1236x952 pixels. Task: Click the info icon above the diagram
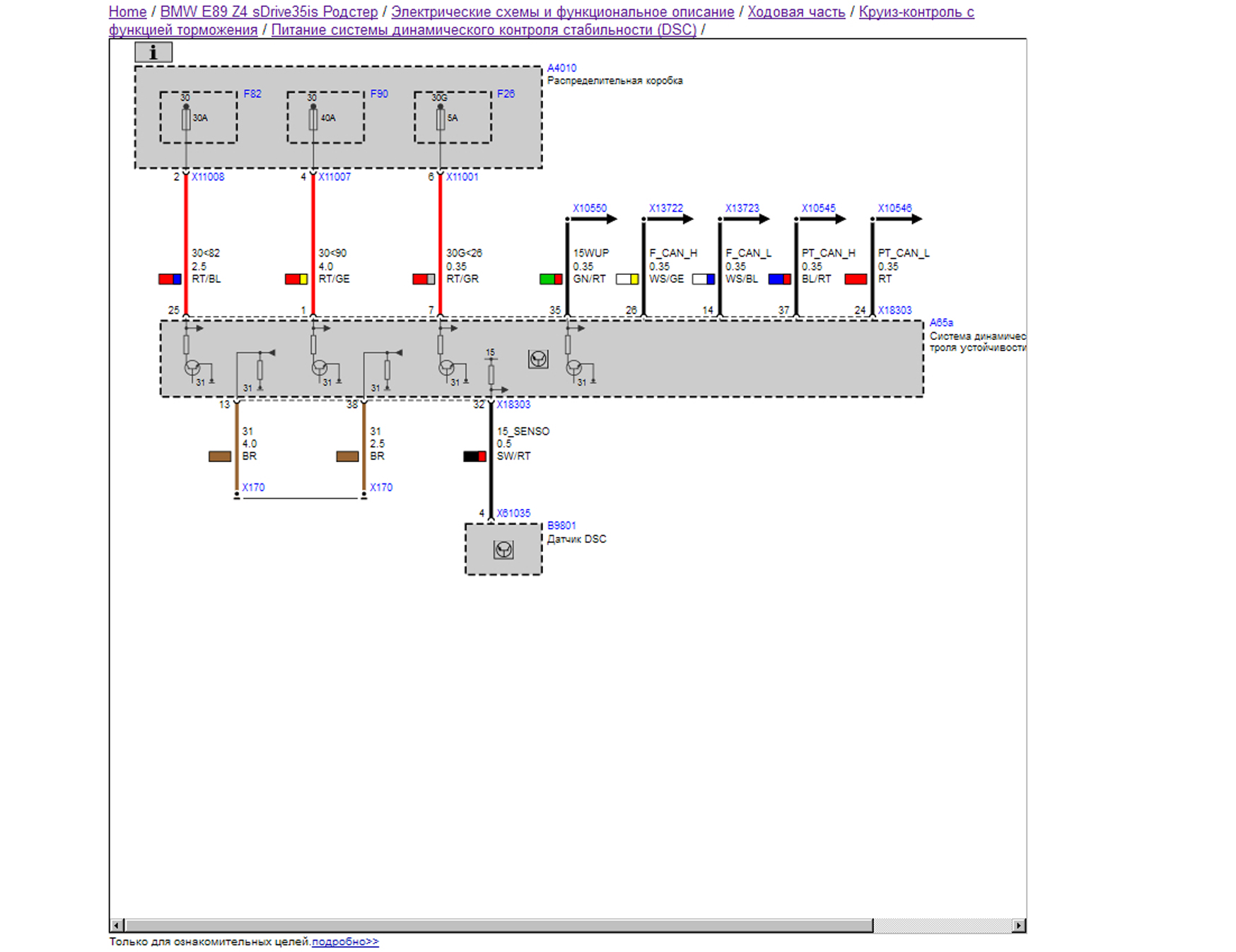153,52
